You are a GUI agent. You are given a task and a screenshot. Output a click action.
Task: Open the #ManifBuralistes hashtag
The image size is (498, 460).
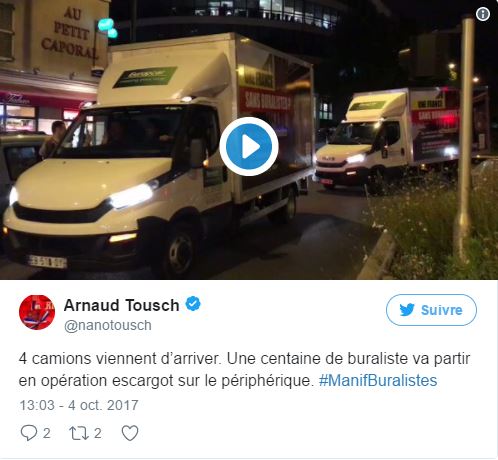[x=378, y=380]
